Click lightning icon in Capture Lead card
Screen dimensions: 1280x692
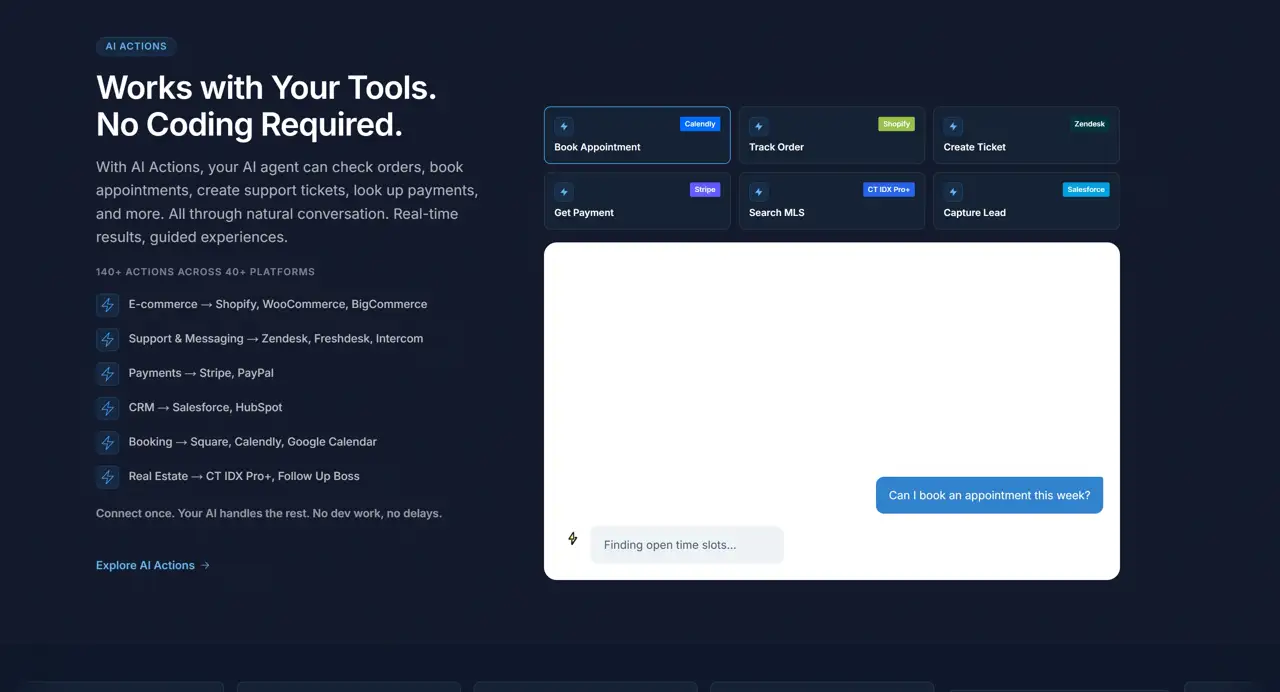point(953,192)
